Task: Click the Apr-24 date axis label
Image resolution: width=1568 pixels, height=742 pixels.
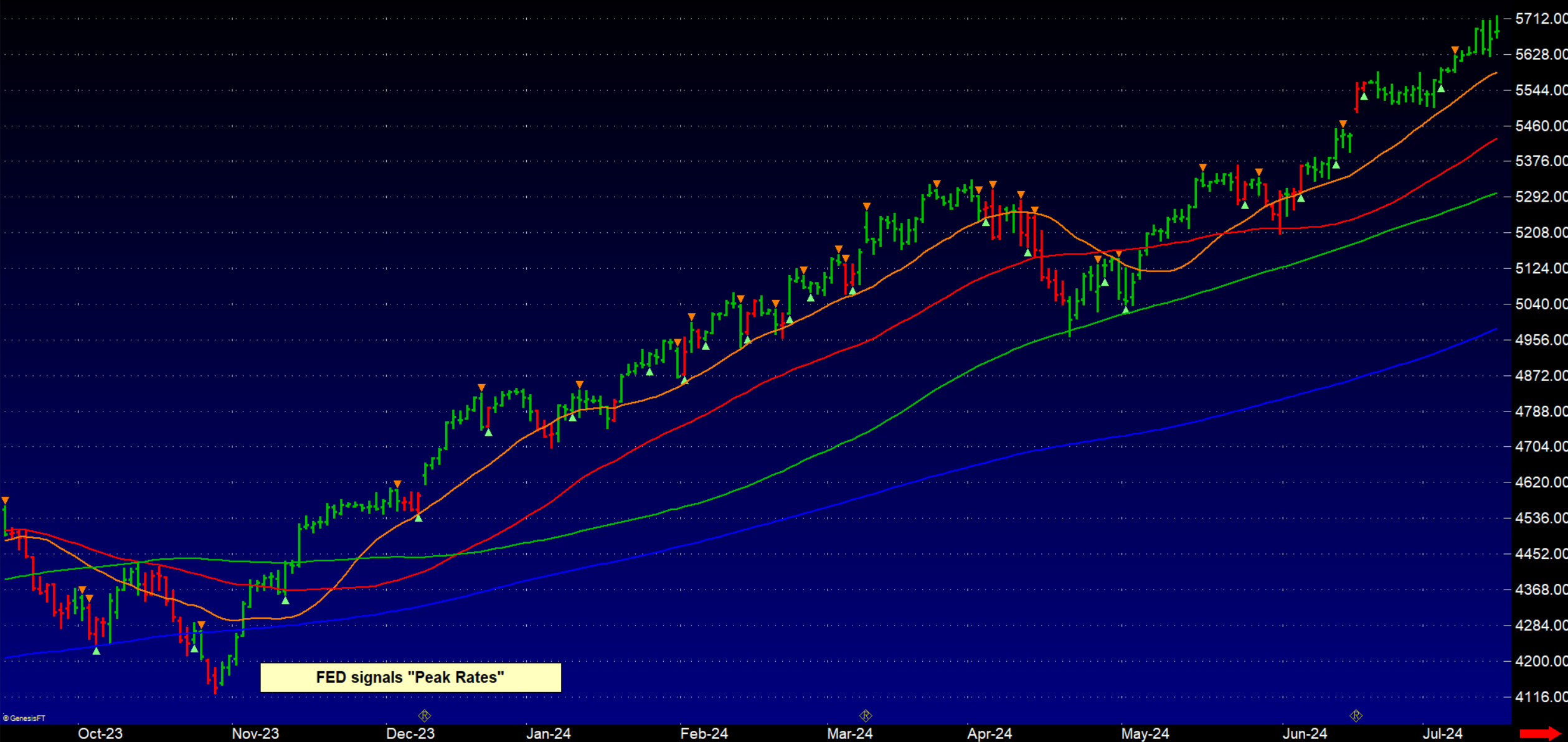Action: (989, 733)
